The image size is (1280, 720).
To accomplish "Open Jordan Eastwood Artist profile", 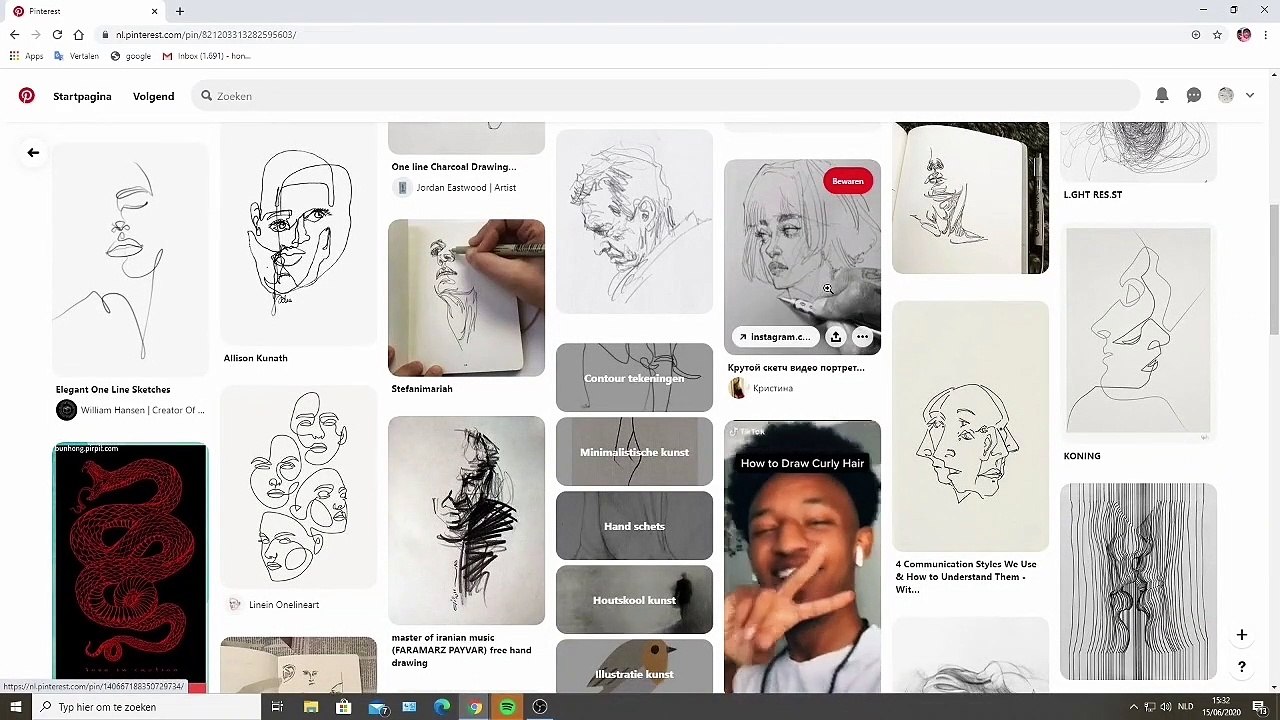I will tap(457, 188).
